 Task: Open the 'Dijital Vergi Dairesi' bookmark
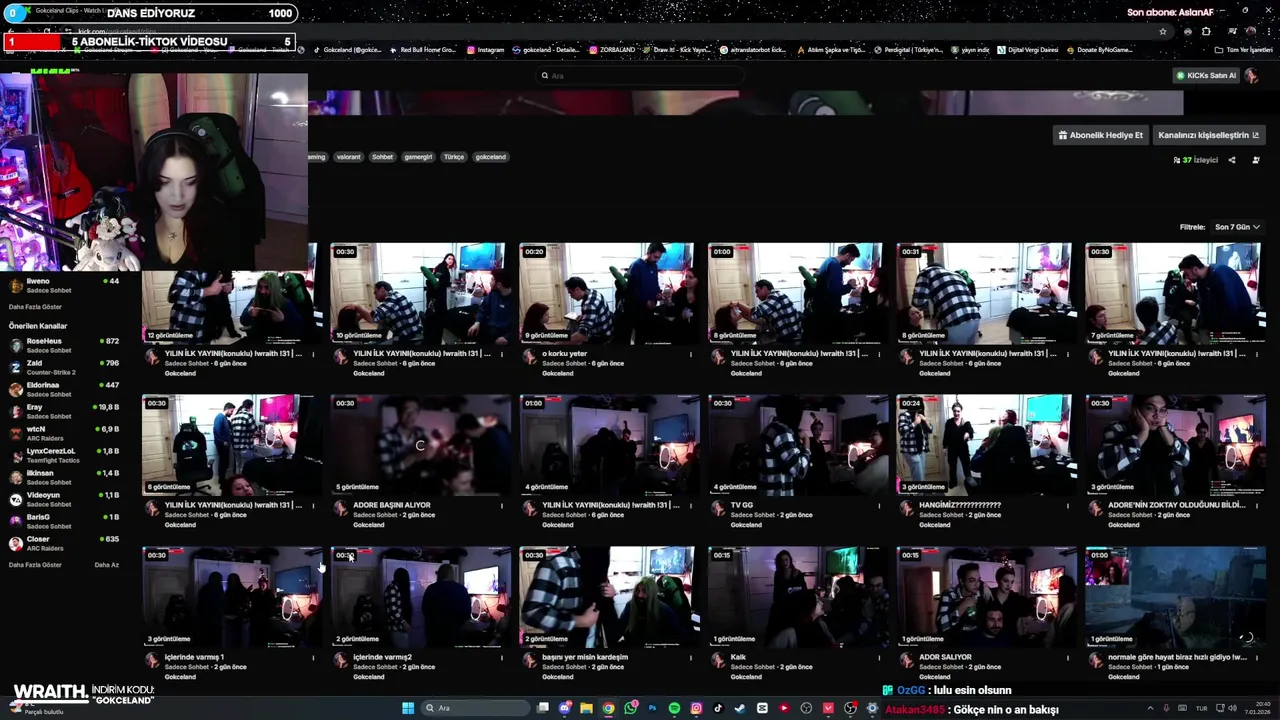tap(1027, 50)
